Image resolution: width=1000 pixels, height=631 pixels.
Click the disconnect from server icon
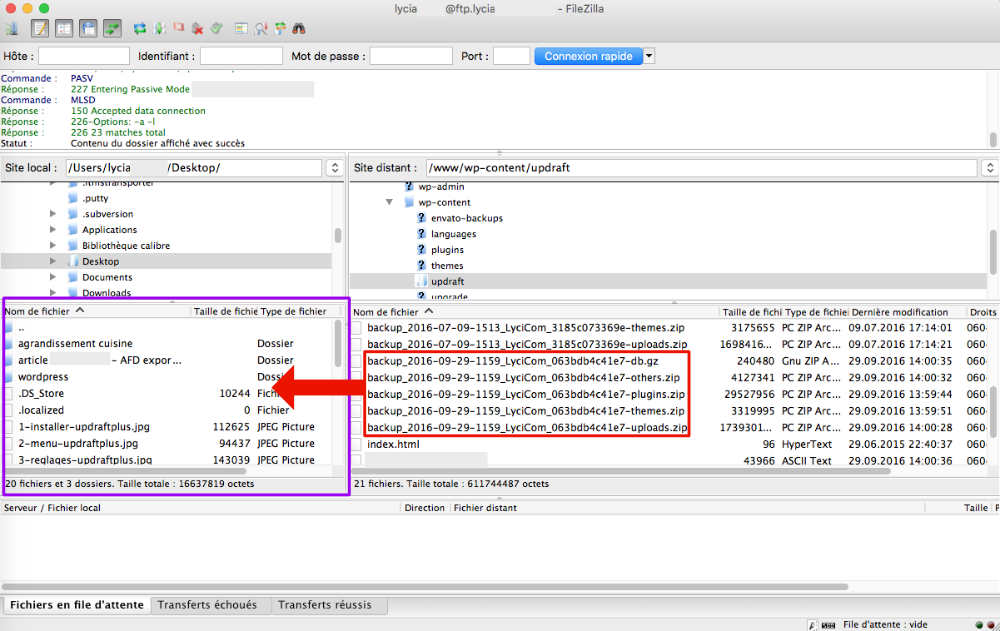click(x=197, y=28)
